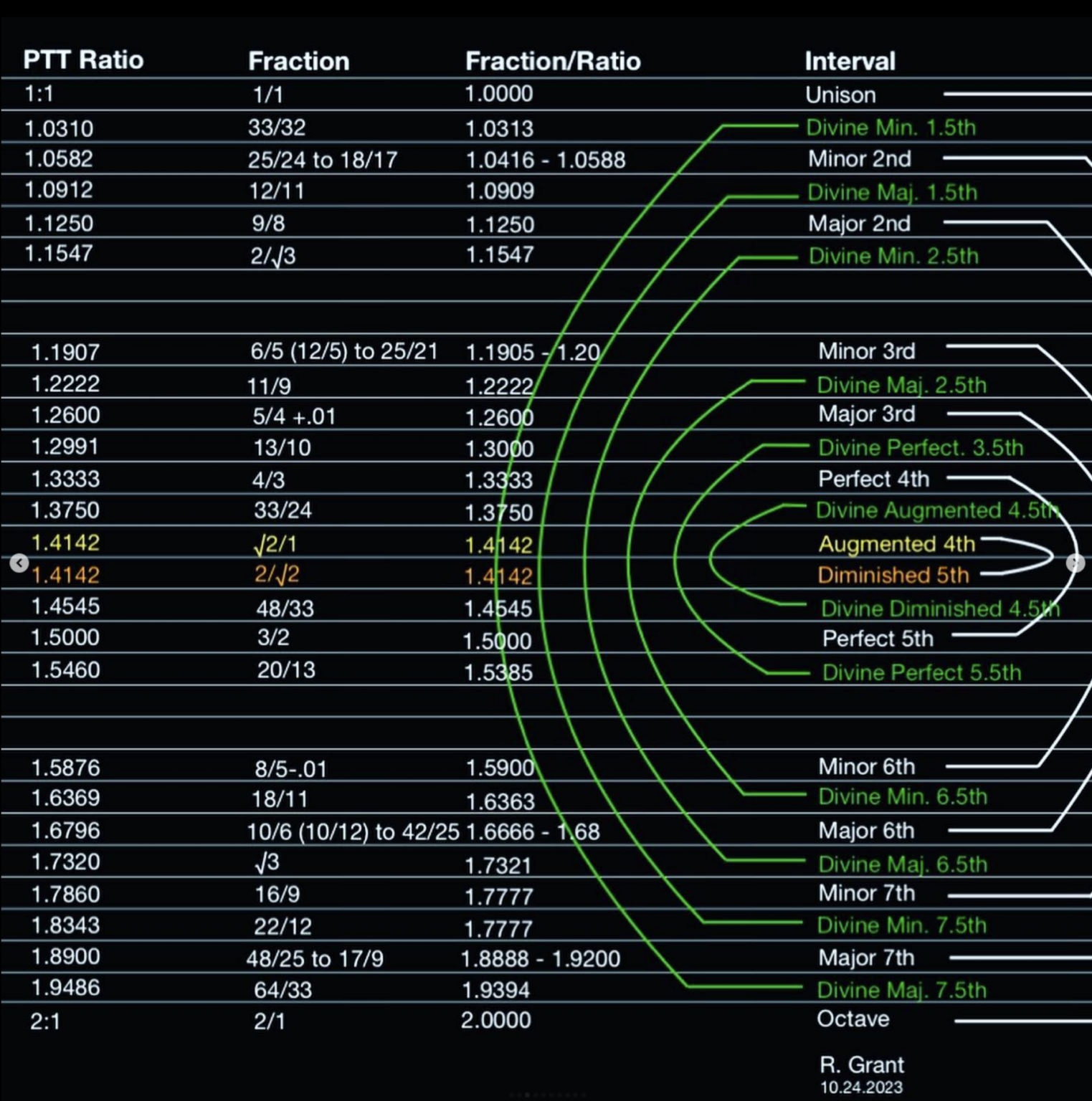Select the Divine Maj. 7.5th label
The height and width of the screenshot is (1101, 1092).
coord(901,990)
